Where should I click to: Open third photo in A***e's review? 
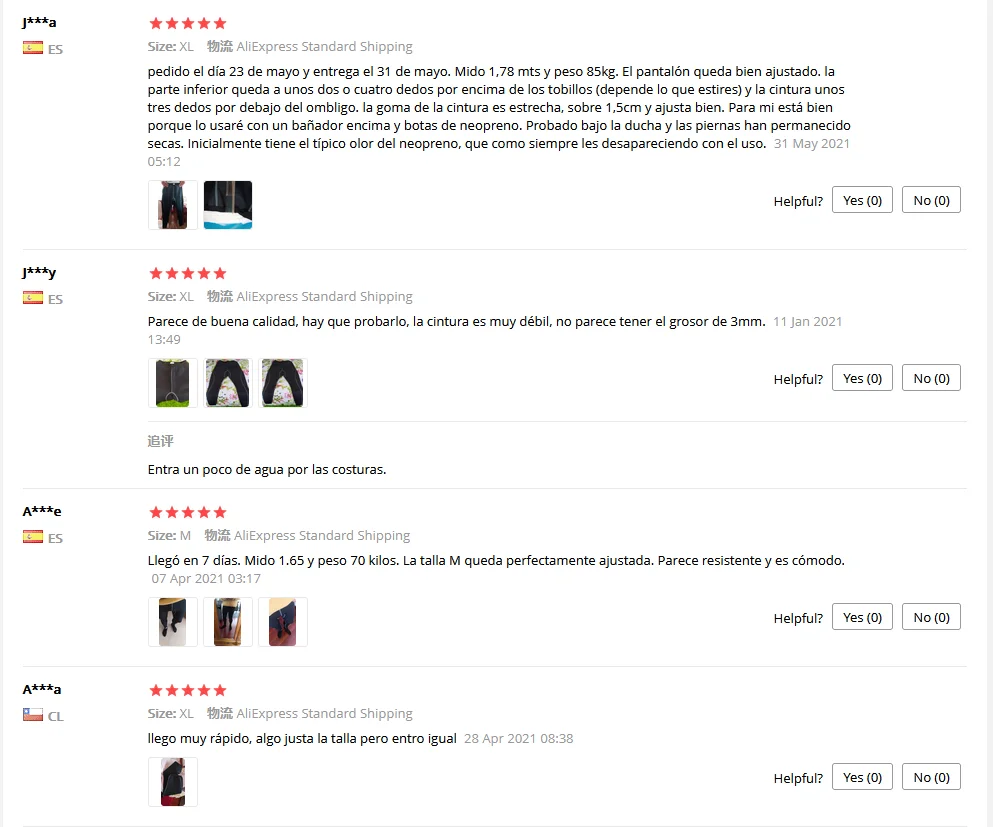[x=283, y=621]
